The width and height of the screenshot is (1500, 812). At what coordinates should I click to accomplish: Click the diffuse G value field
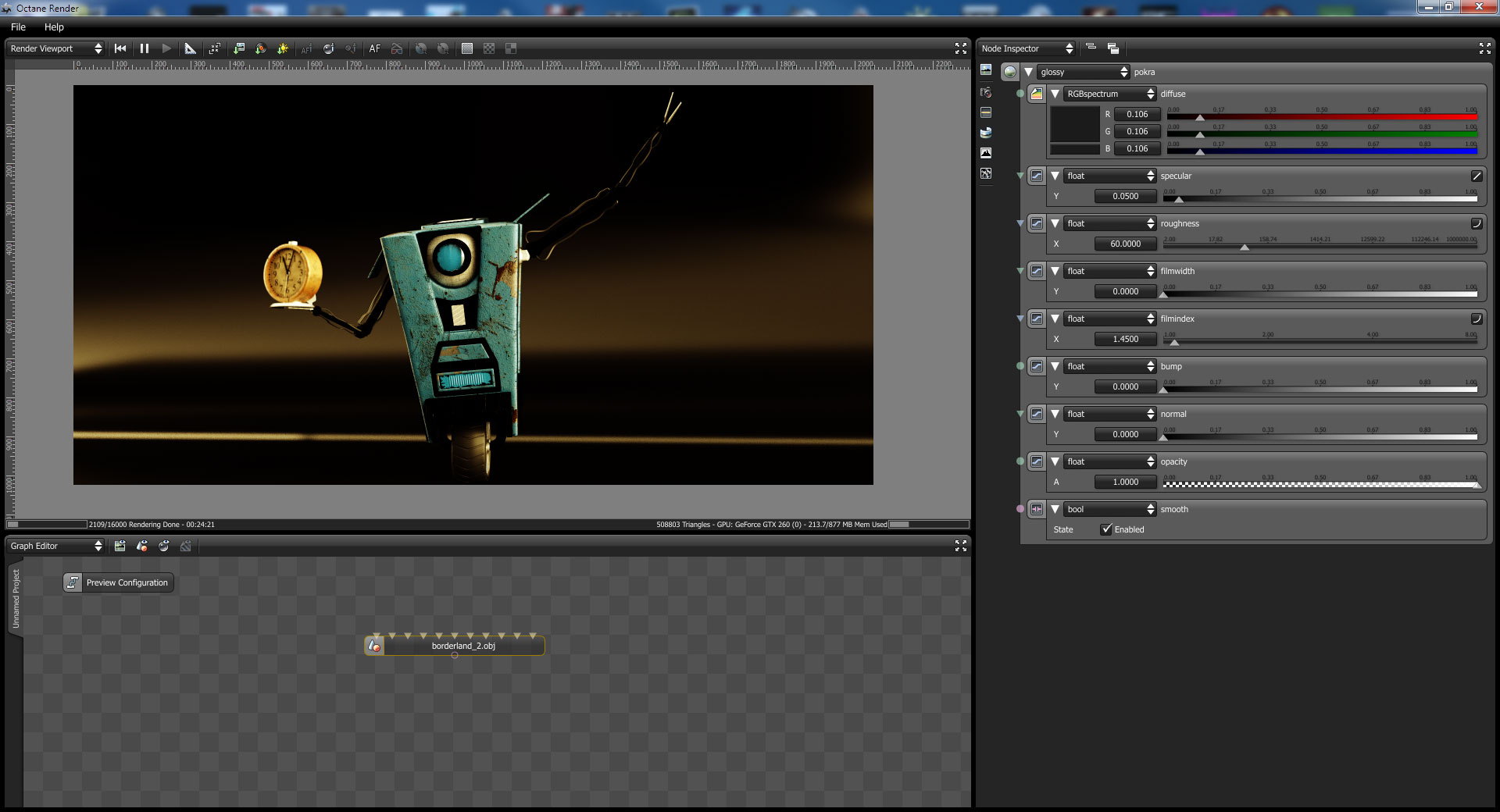1137,131
